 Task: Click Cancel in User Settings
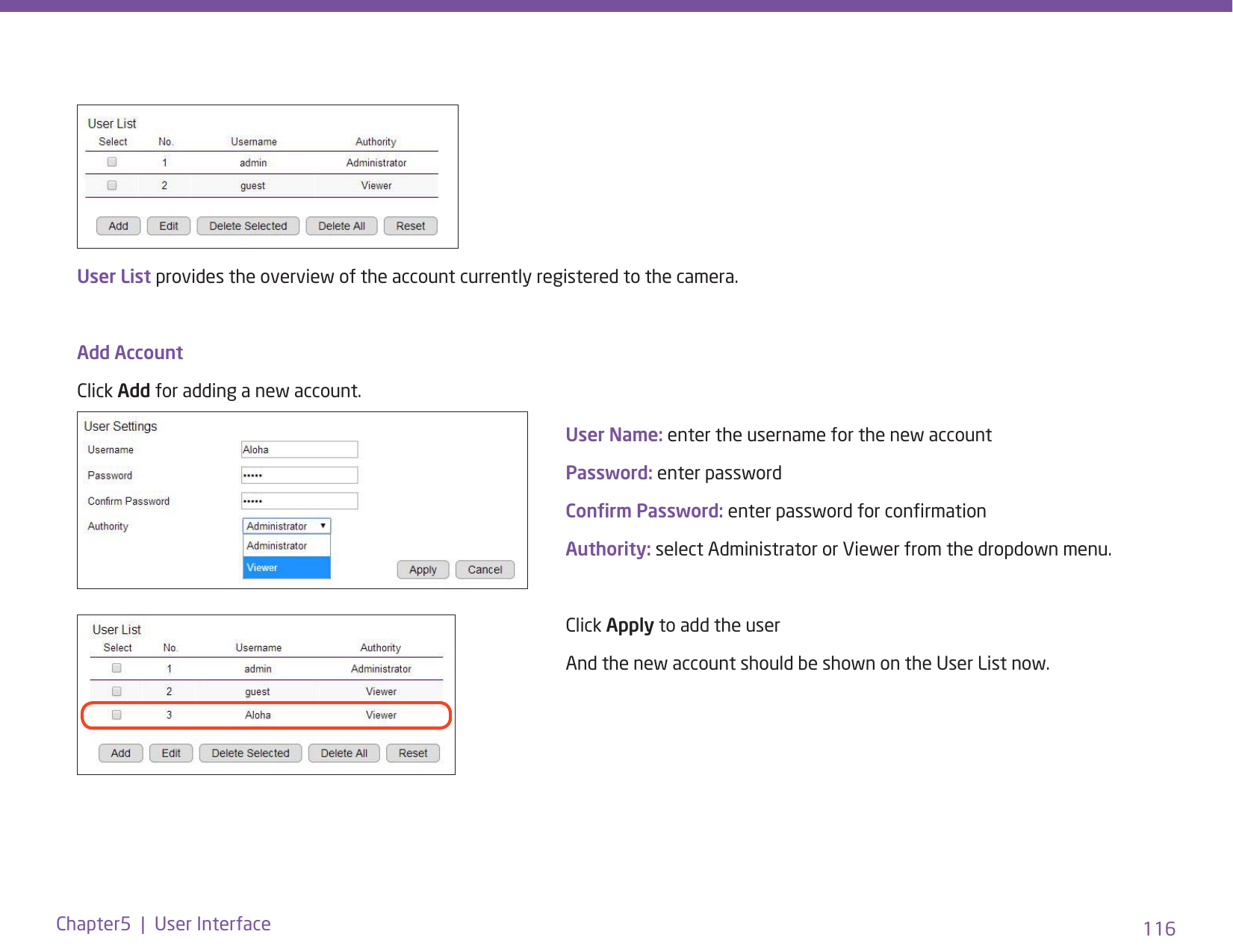[x=485, y=570]
